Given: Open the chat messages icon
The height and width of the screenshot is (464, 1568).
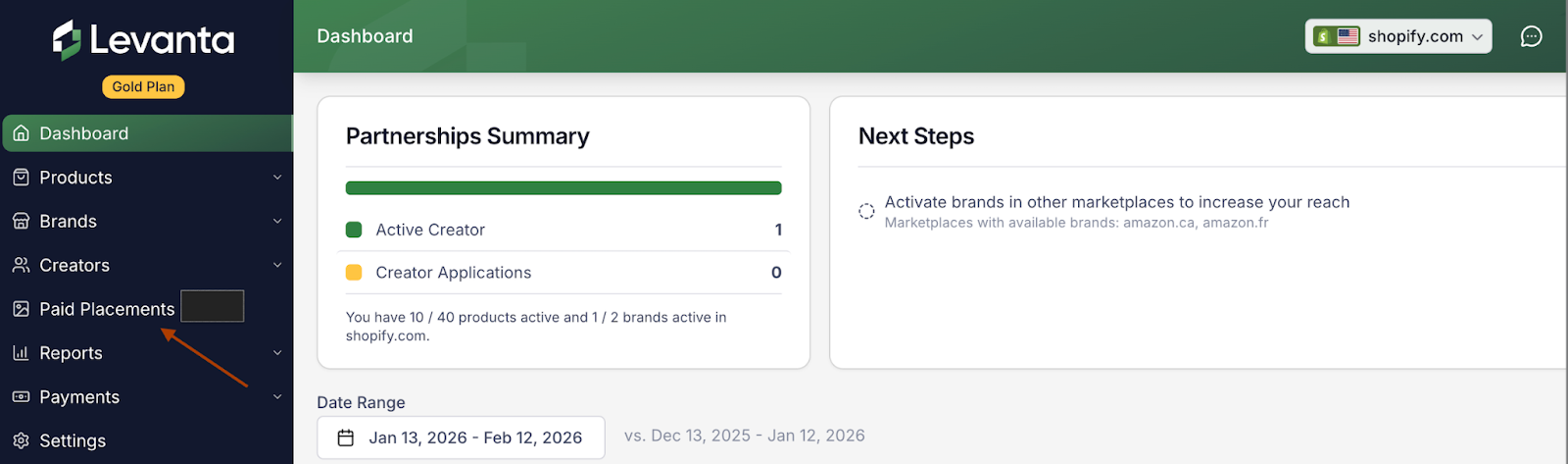Looking at the screenshot, I should tap(1531, 36).
